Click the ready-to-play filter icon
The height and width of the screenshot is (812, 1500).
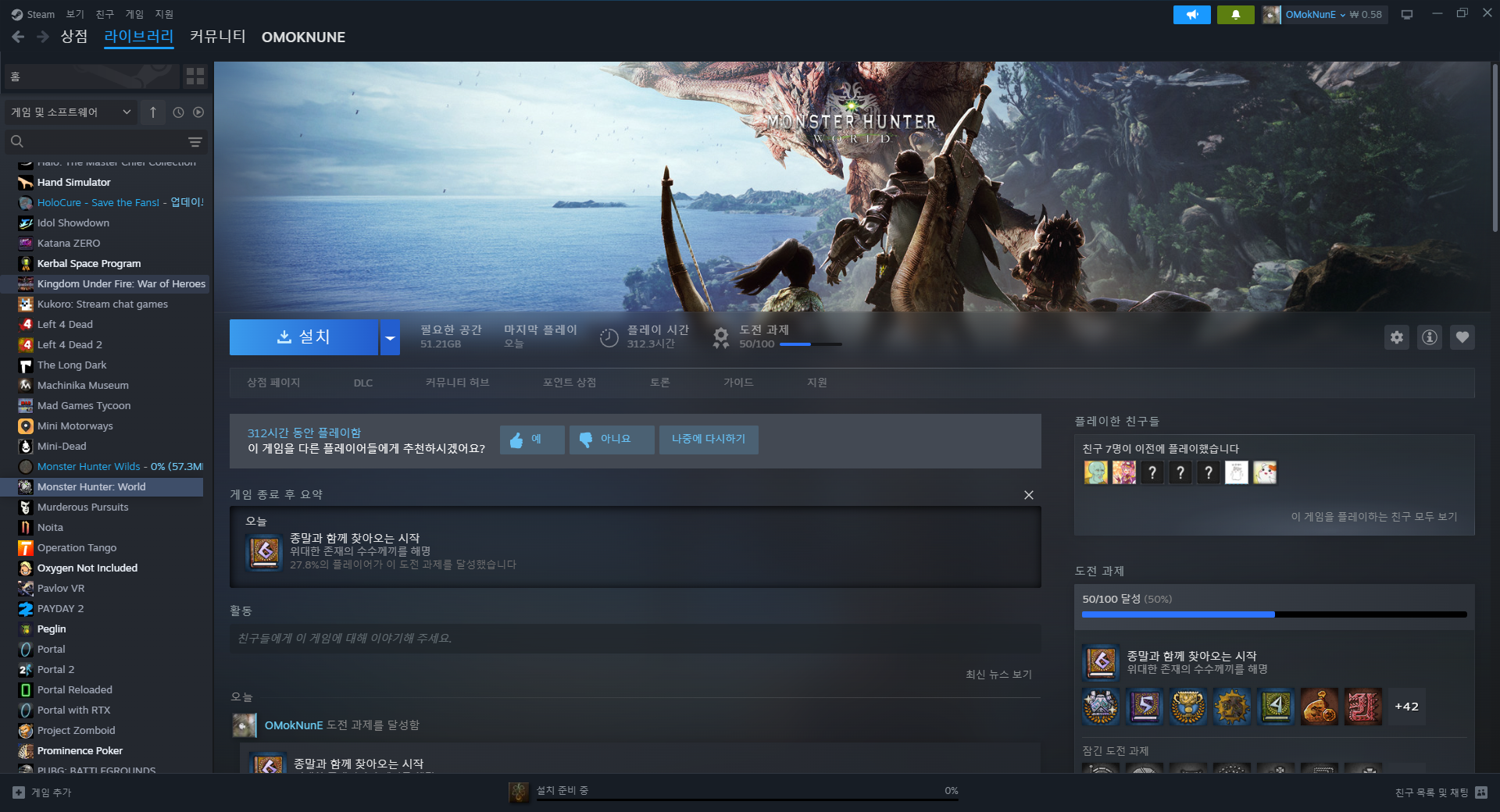[198, 112]
